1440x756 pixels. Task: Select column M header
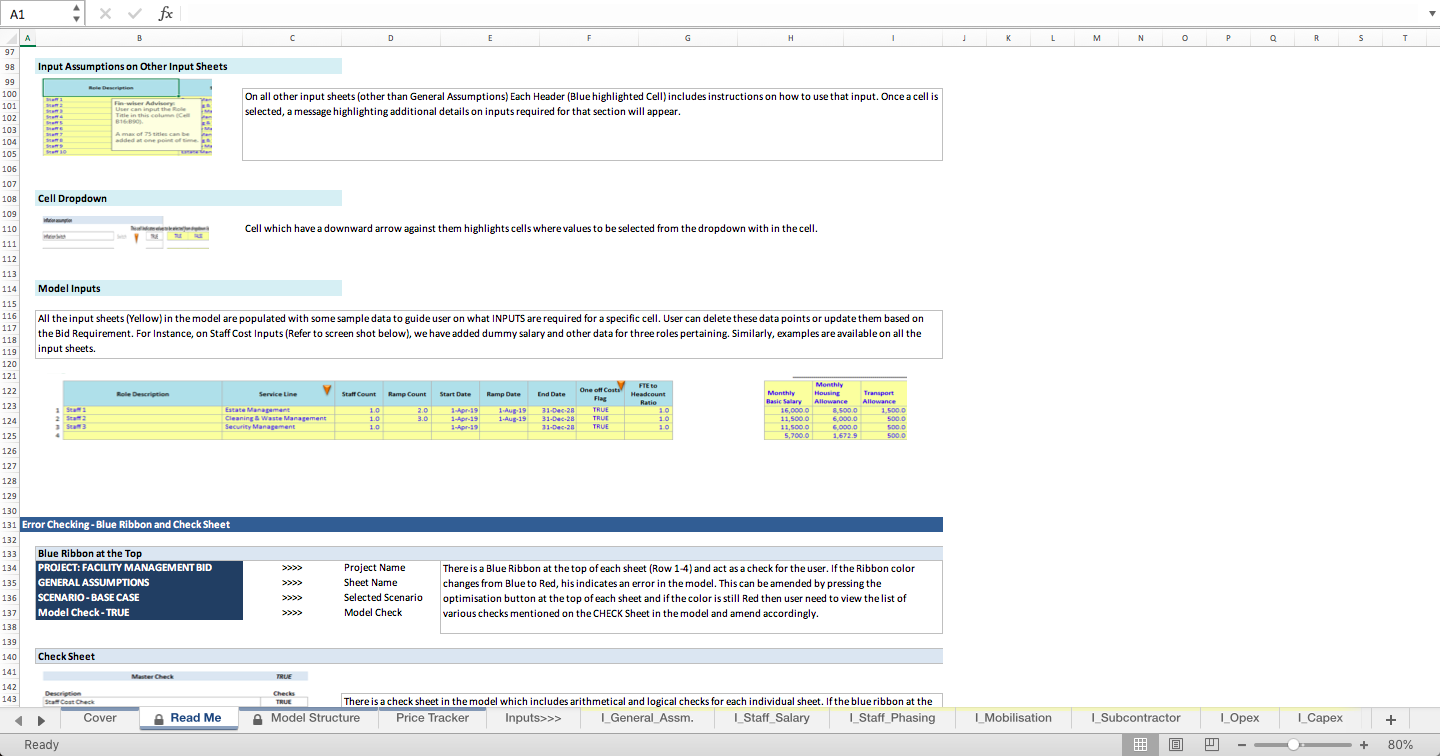click(x=1097, y=38)
